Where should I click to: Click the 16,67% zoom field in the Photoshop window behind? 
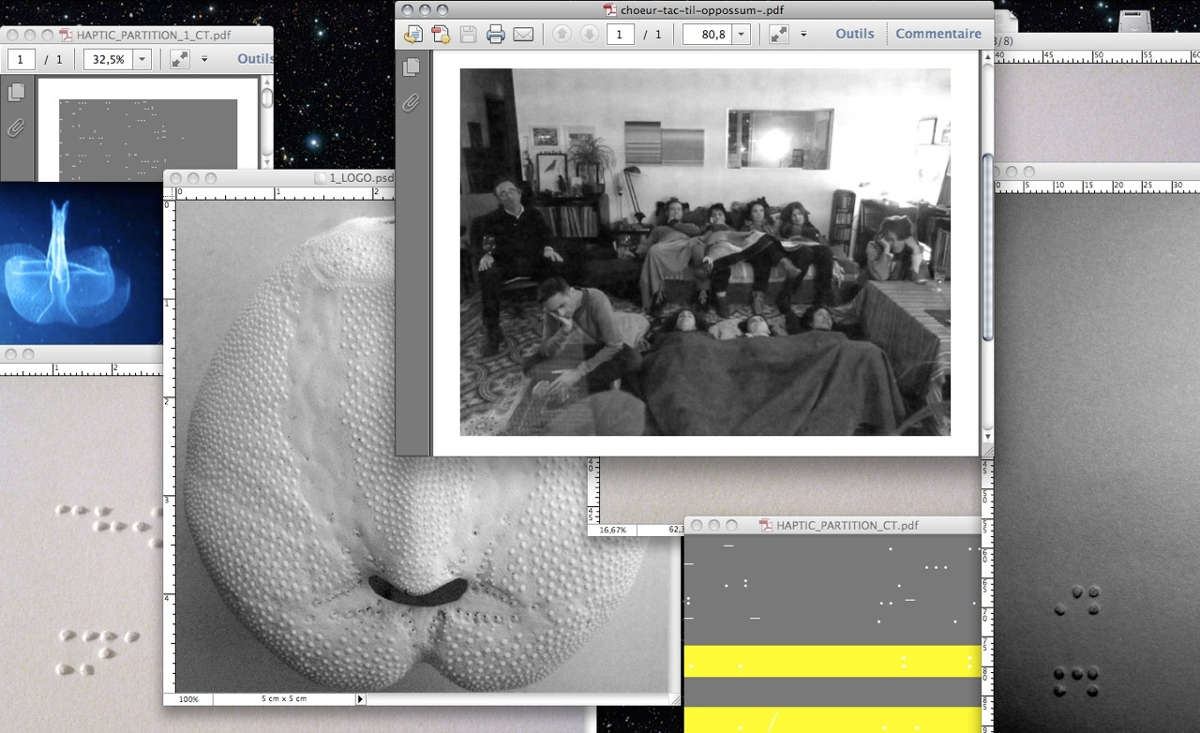612,529
